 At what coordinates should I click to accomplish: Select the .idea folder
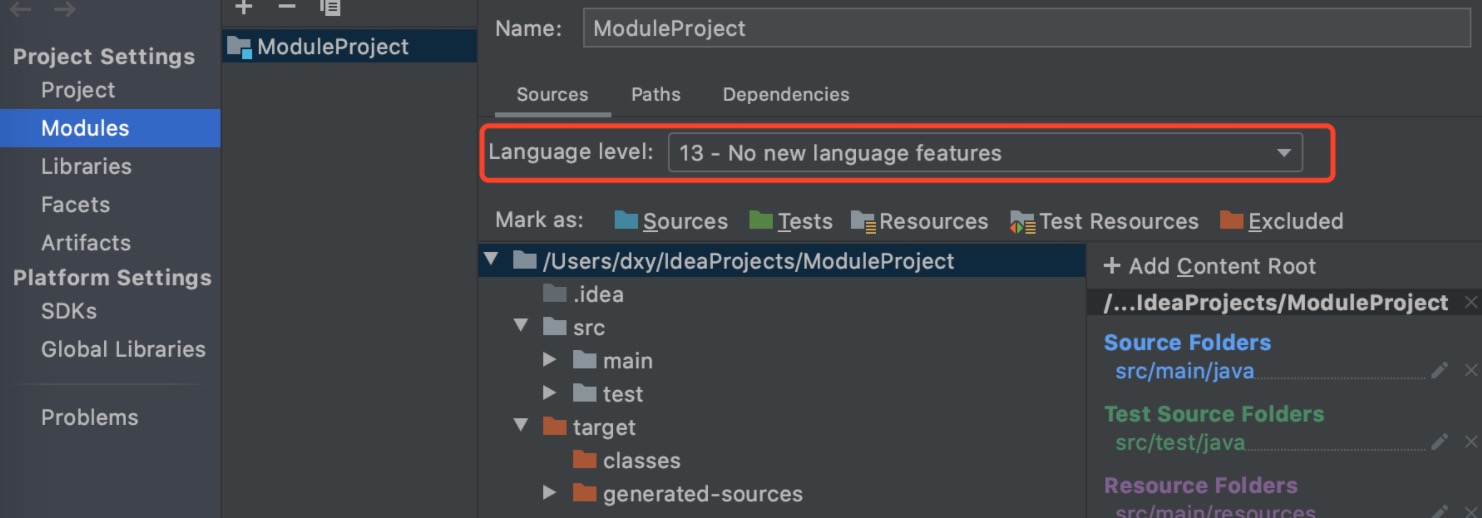tap(597, 294)
